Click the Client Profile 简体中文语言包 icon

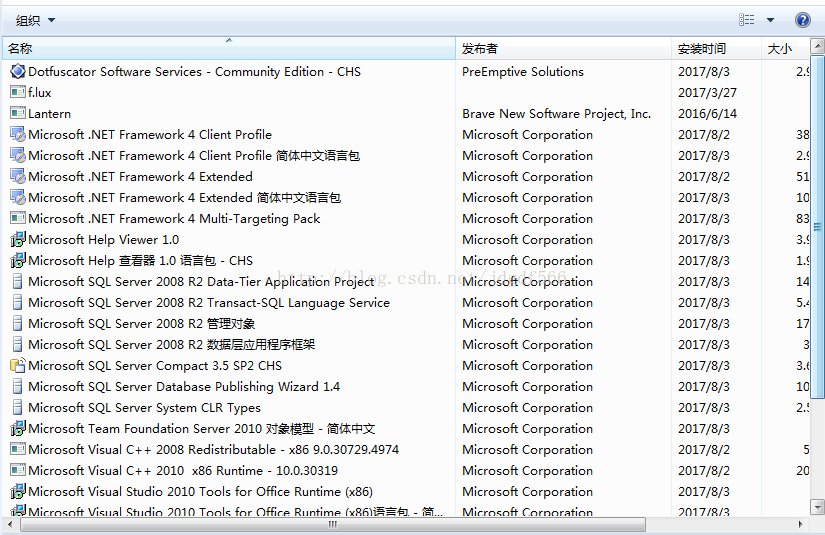pyautogui.click(x=18, y=155)
